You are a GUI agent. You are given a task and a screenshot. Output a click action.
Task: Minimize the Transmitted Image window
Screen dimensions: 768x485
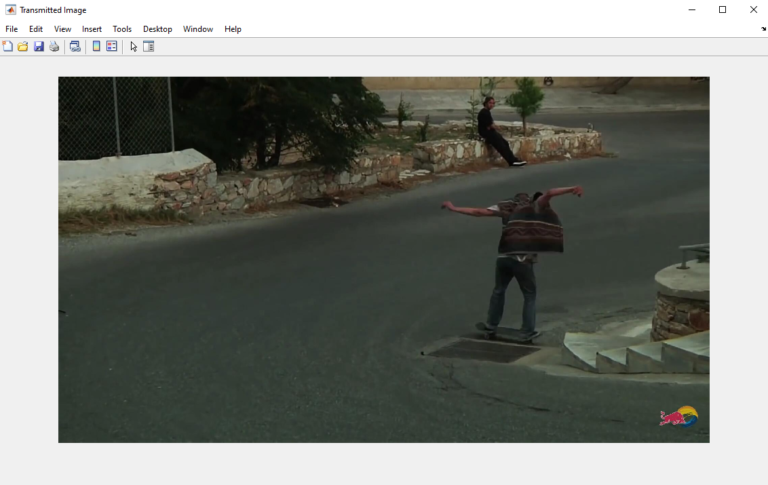click(692, 10)
